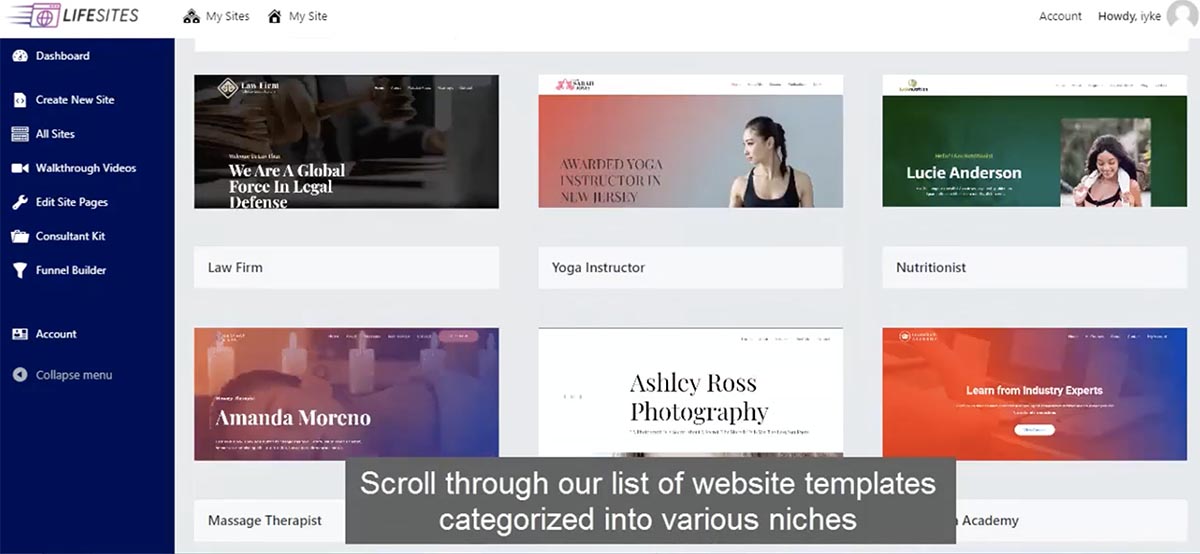Image resolution: width=1200 pixels, height=554 pixels.
Task: Click the Account link in top bar
Action: point(1060,16)
